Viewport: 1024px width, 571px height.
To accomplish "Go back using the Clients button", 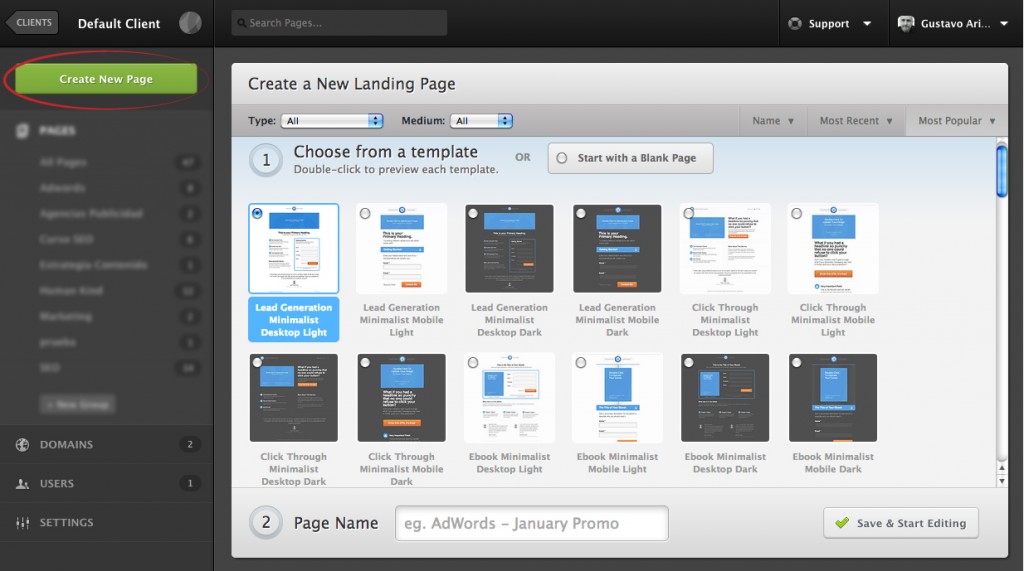I will point(33,23).
